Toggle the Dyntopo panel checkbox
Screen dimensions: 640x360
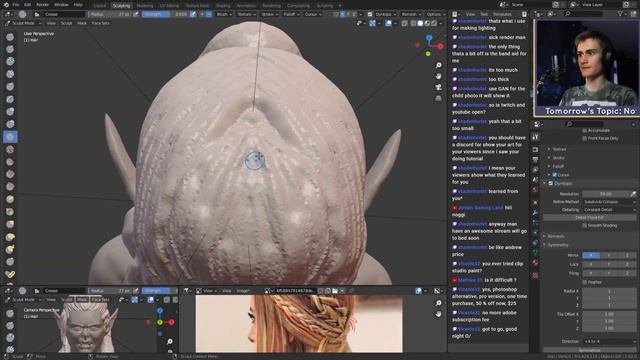(x=551, y=184)
